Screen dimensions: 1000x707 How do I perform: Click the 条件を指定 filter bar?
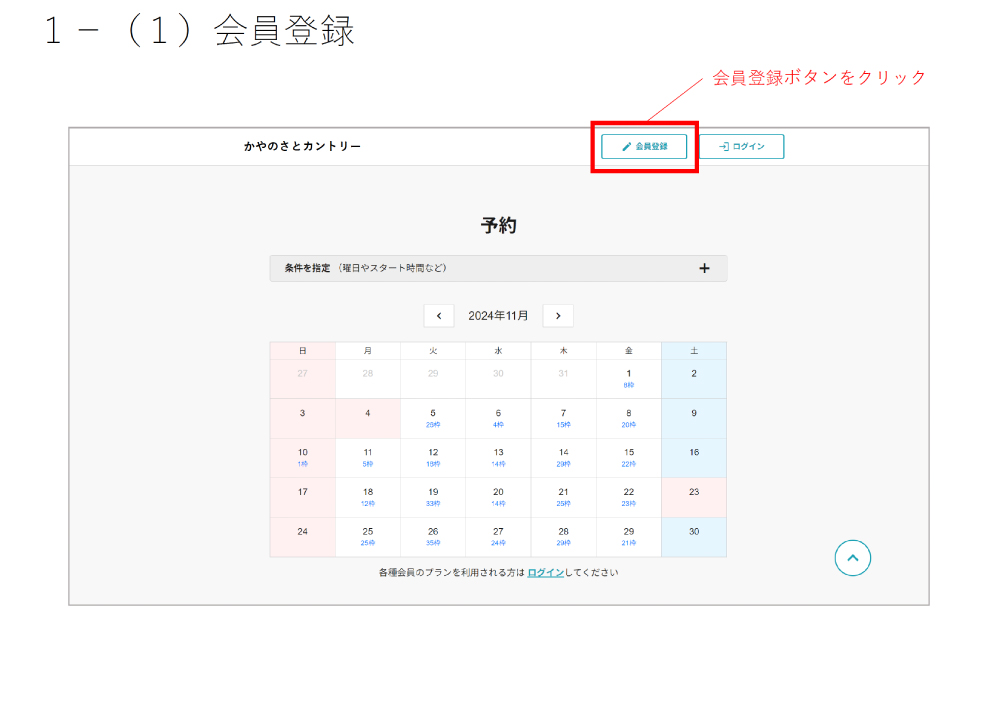click(480, 268)
